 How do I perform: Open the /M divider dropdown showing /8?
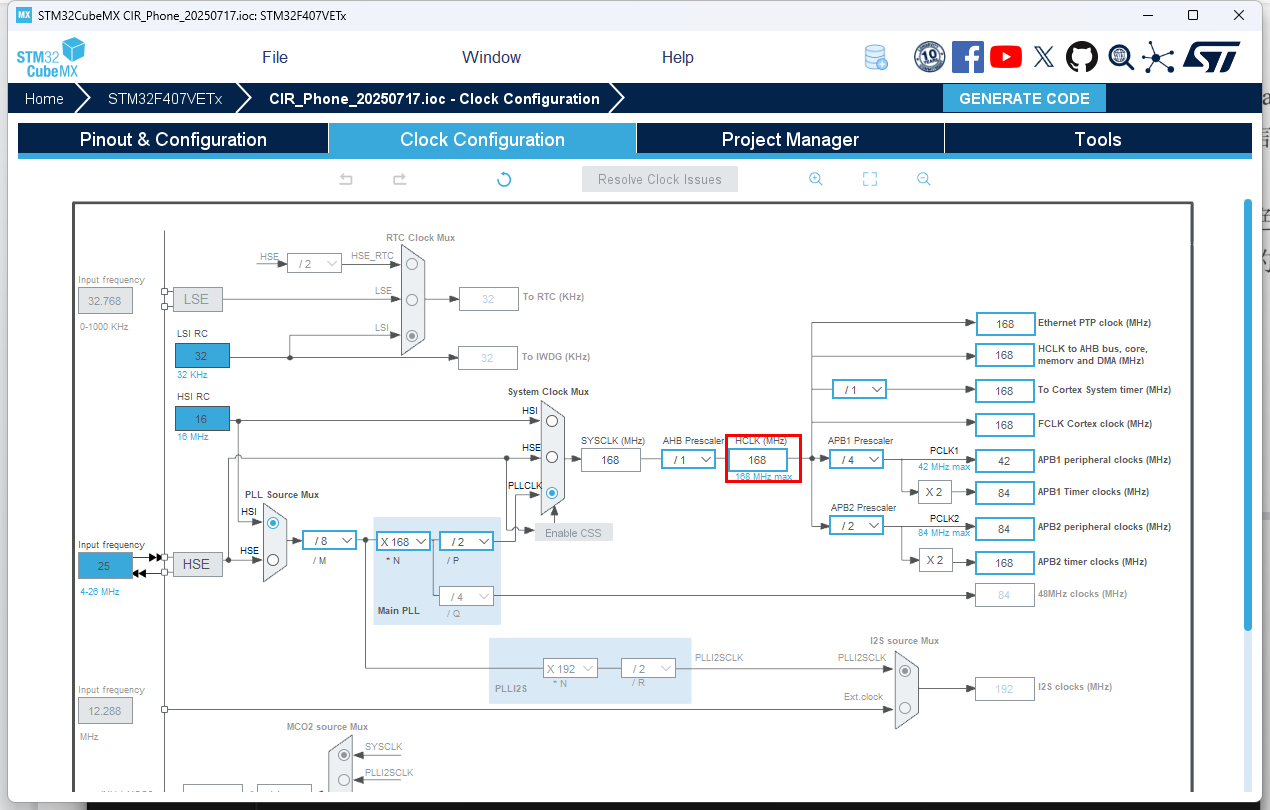pos(329,540)
